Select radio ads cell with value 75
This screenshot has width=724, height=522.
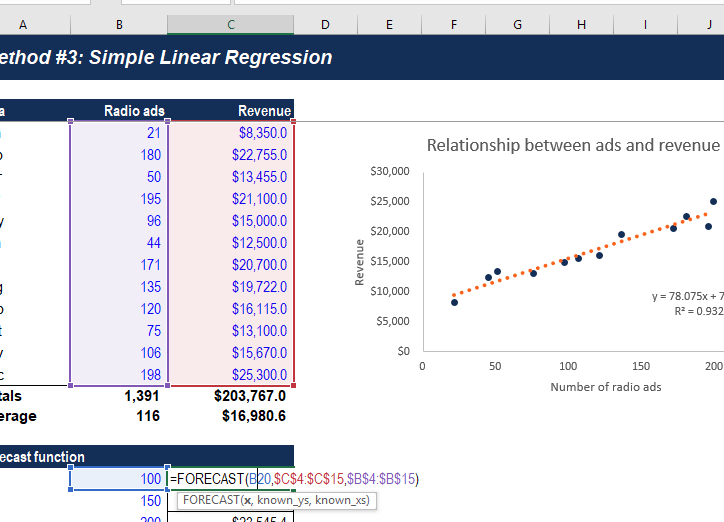pyautogui.click(x=119, y=331)
